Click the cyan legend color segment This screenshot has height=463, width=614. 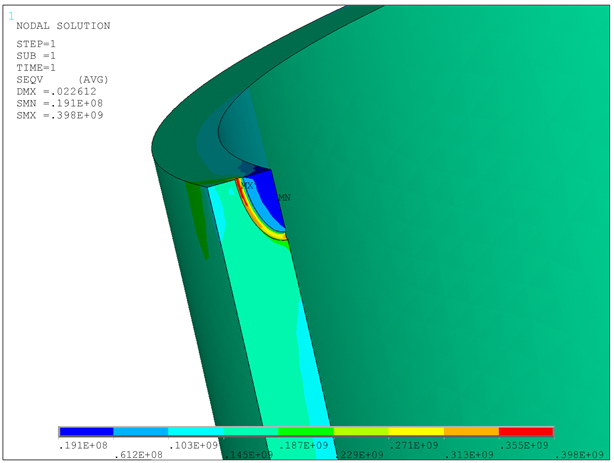pyautogui.click(x=196, y=432)
